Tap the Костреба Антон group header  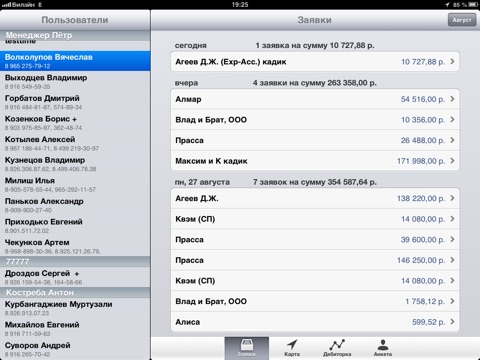click(75, 293)
